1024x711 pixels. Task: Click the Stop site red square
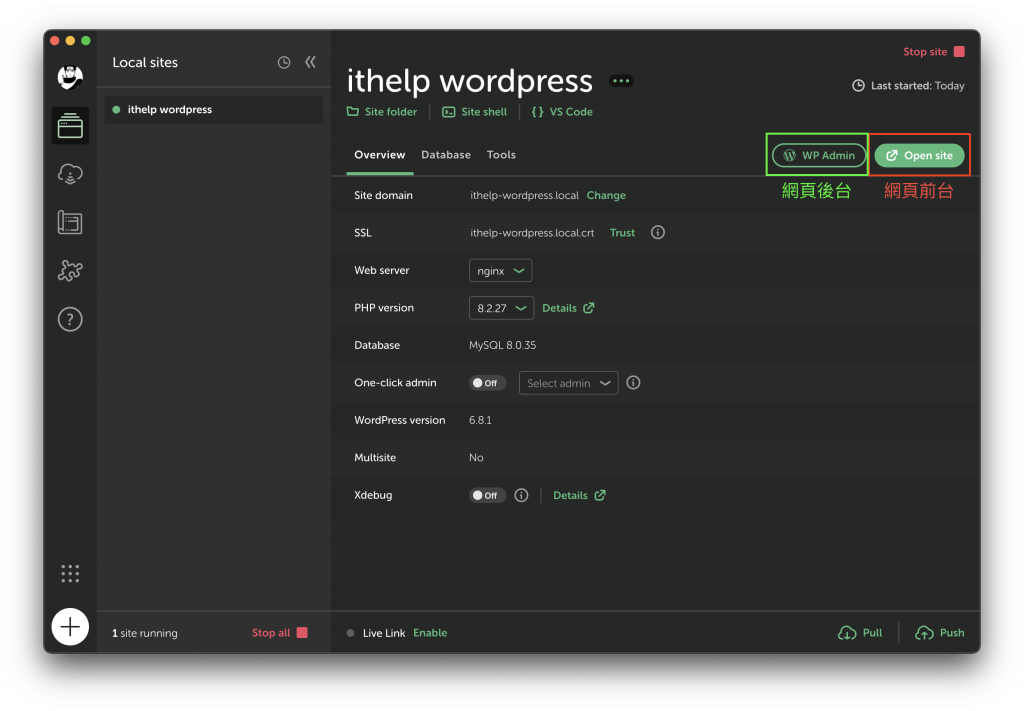point(959,52)
